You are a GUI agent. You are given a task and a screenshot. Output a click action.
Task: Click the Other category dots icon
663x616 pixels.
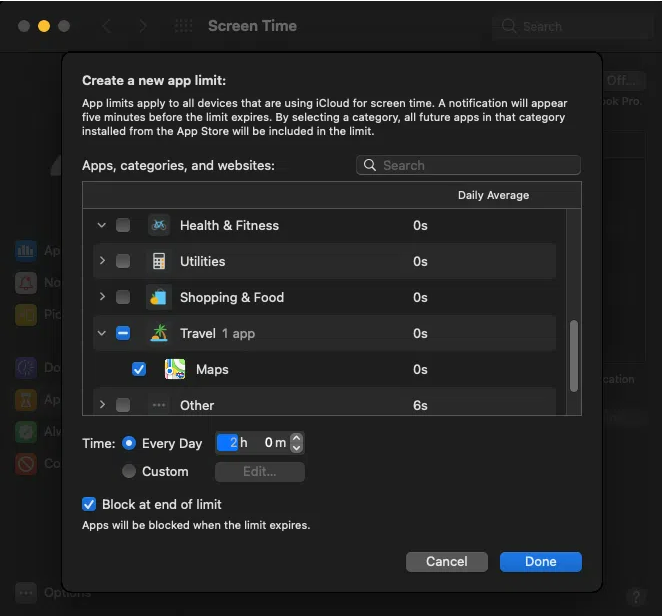point(158,405)
